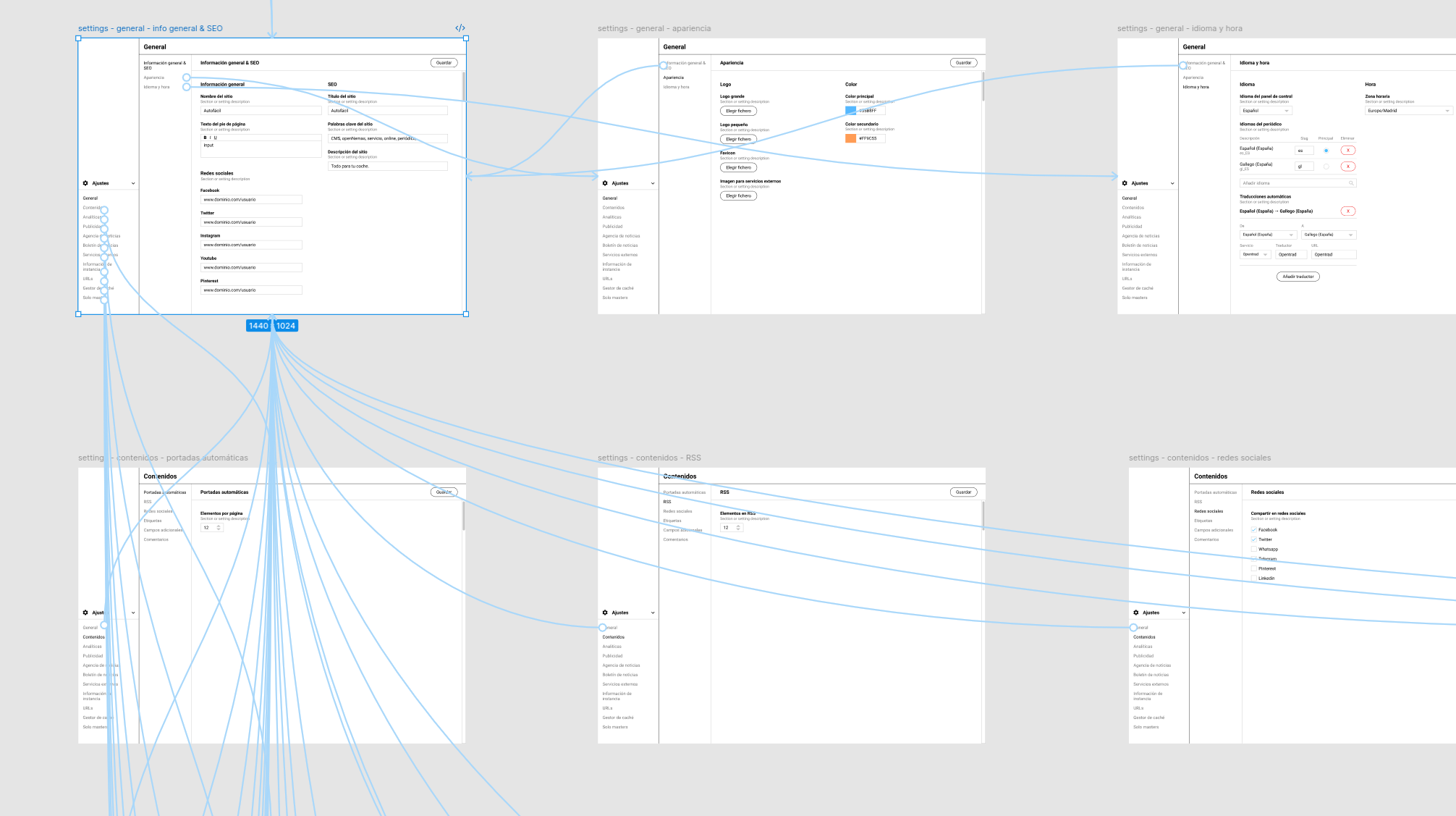Image resolution: width=1456 pixels, height=816 pixels.
Task: Click frame title settings - contenidos - redes sociales
Action: coord(1200,458)
